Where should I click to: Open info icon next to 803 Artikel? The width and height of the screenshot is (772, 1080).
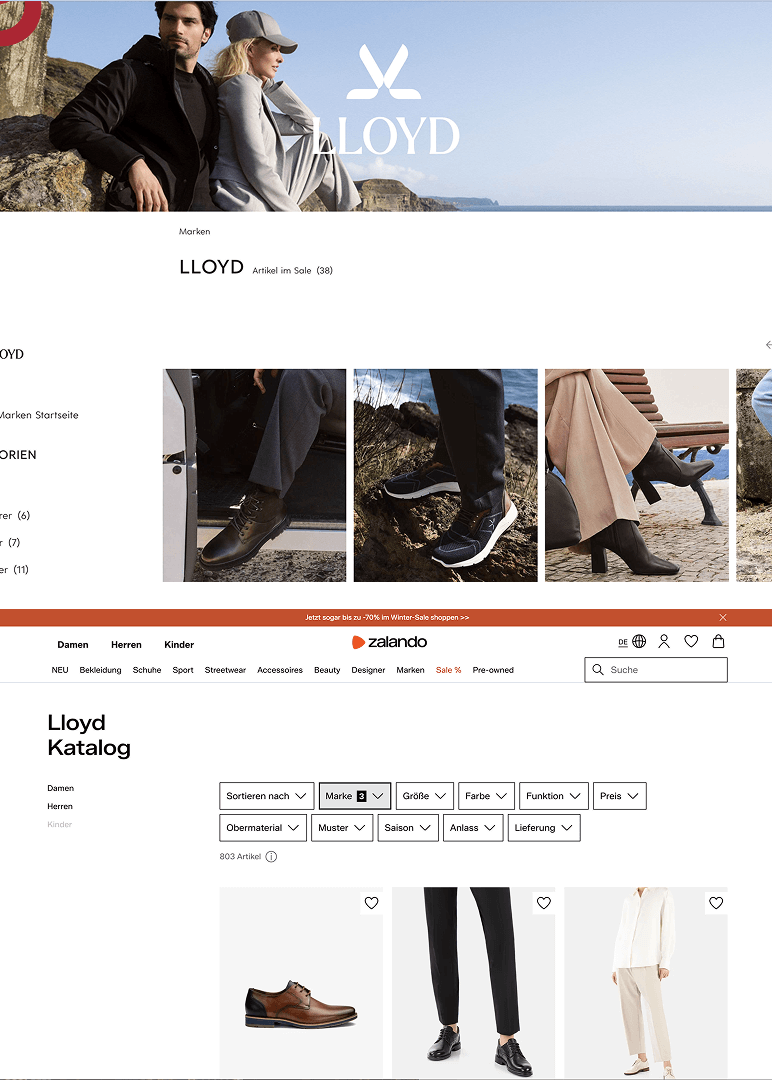tap(271, 857)
